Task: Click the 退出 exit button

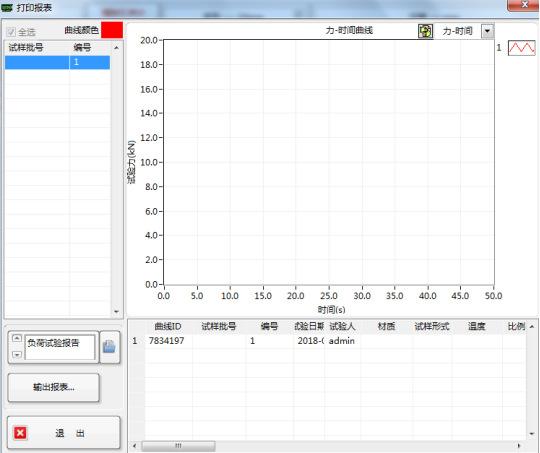Action: [64, 433]
